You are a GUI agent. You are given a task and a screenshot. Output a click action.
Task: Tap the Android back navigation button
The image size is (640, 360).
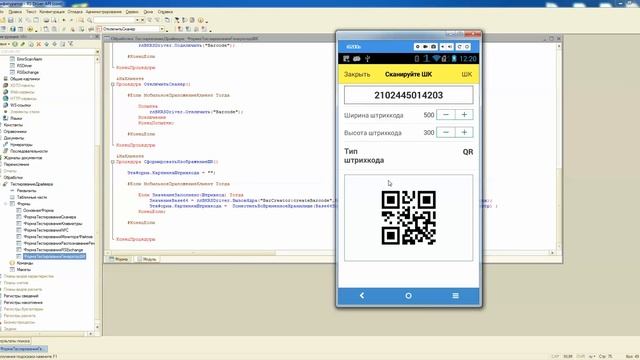click(362, 296)
